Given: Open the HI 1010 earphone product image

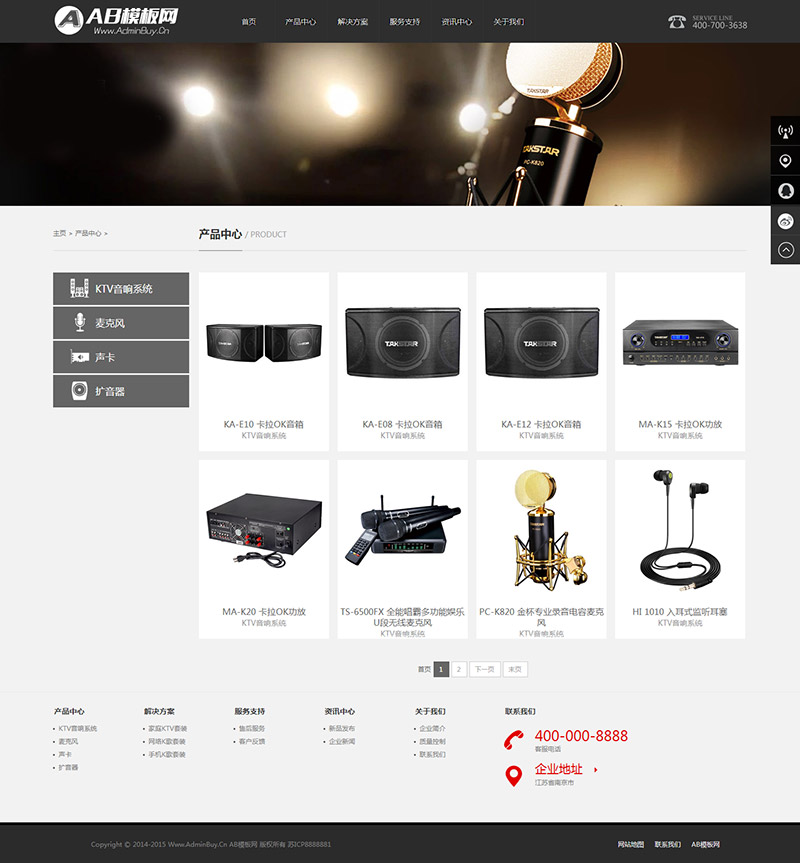Looking at the screenshot, I should coord(680,531).
